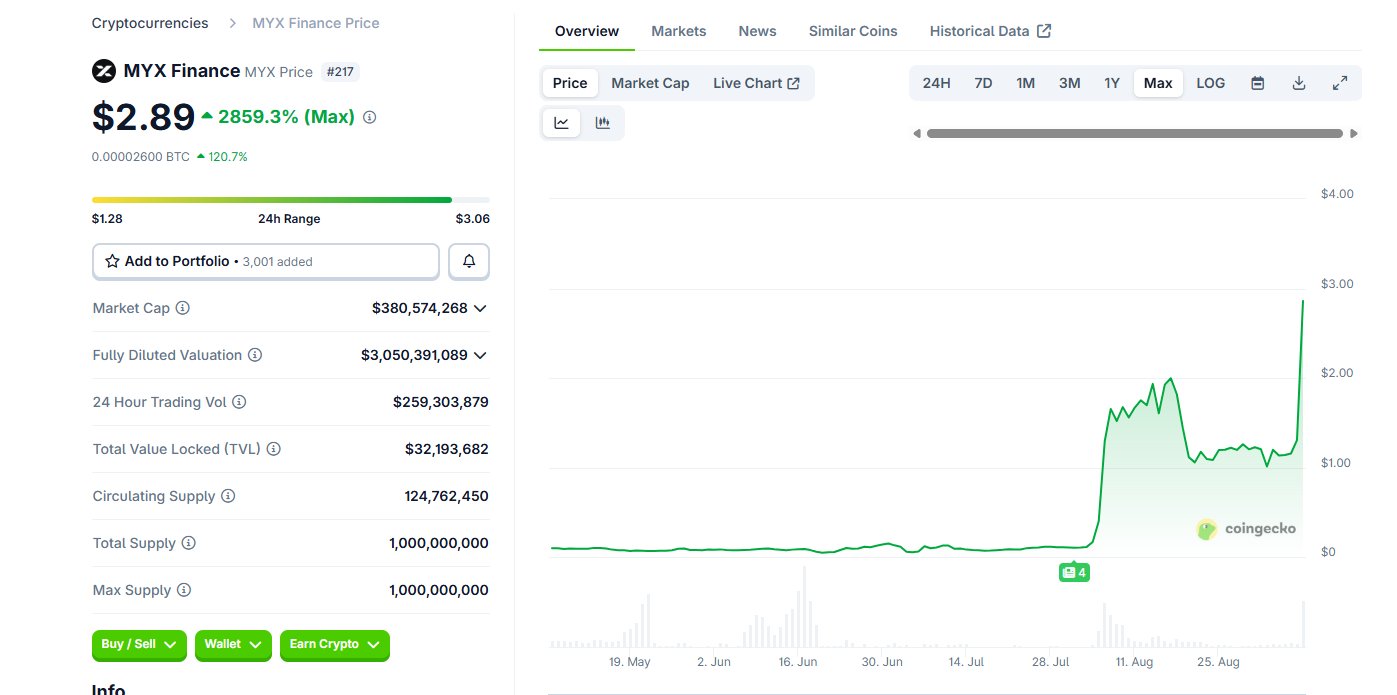Select the candlestick chart view icon

click(603, 123)
